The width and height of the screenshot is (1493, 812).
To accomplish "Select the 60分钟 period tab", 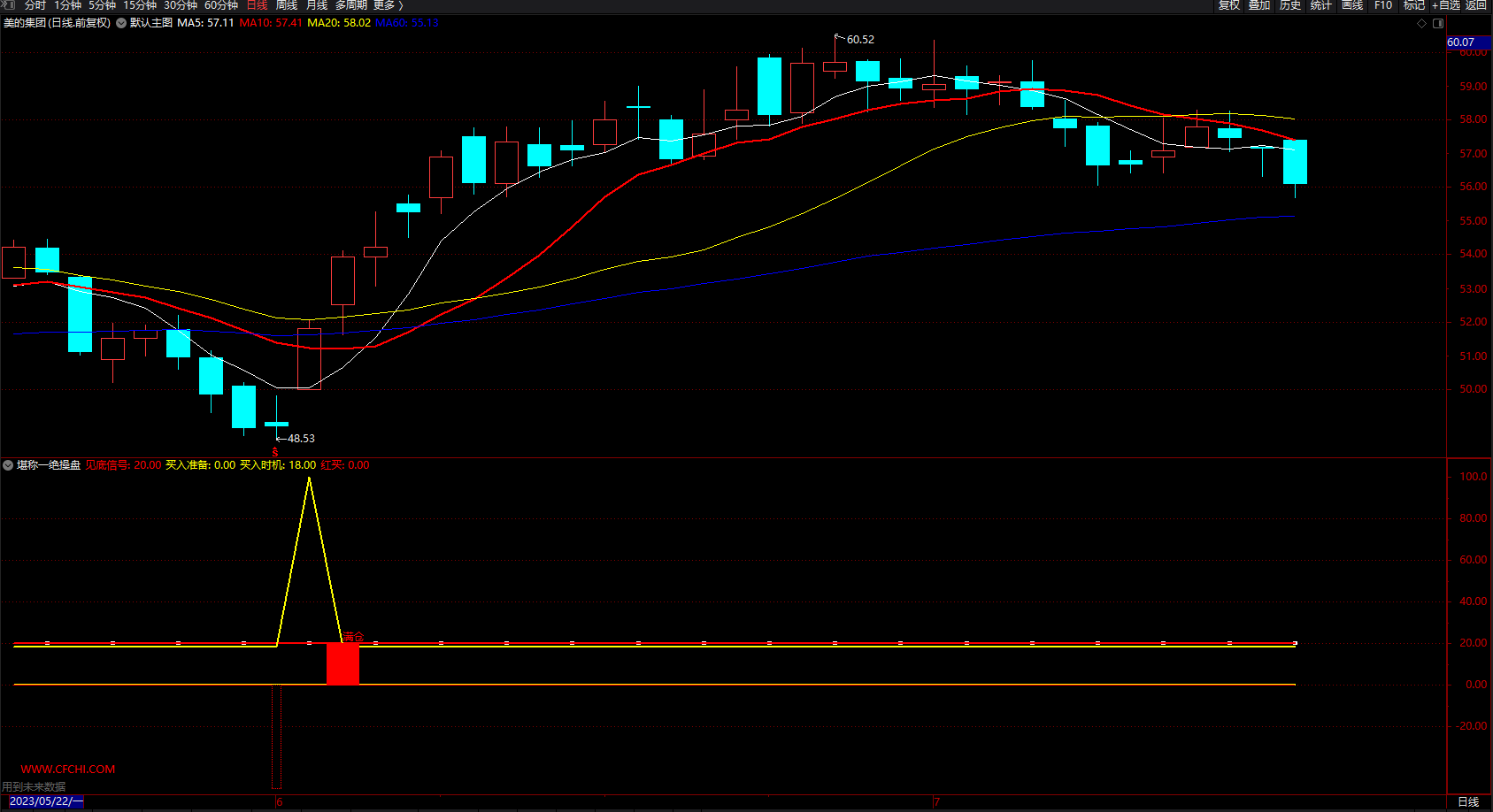I will 221,5.
